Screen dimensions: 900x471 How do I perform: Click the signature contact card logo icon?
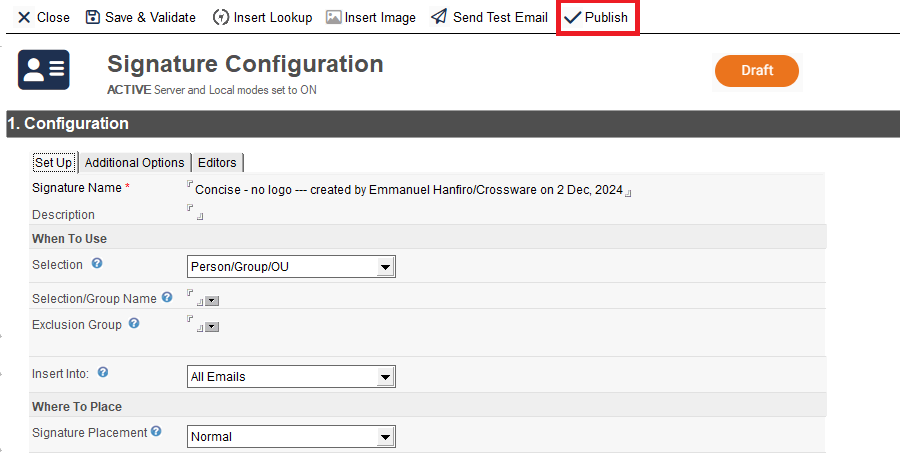(44, 70)
